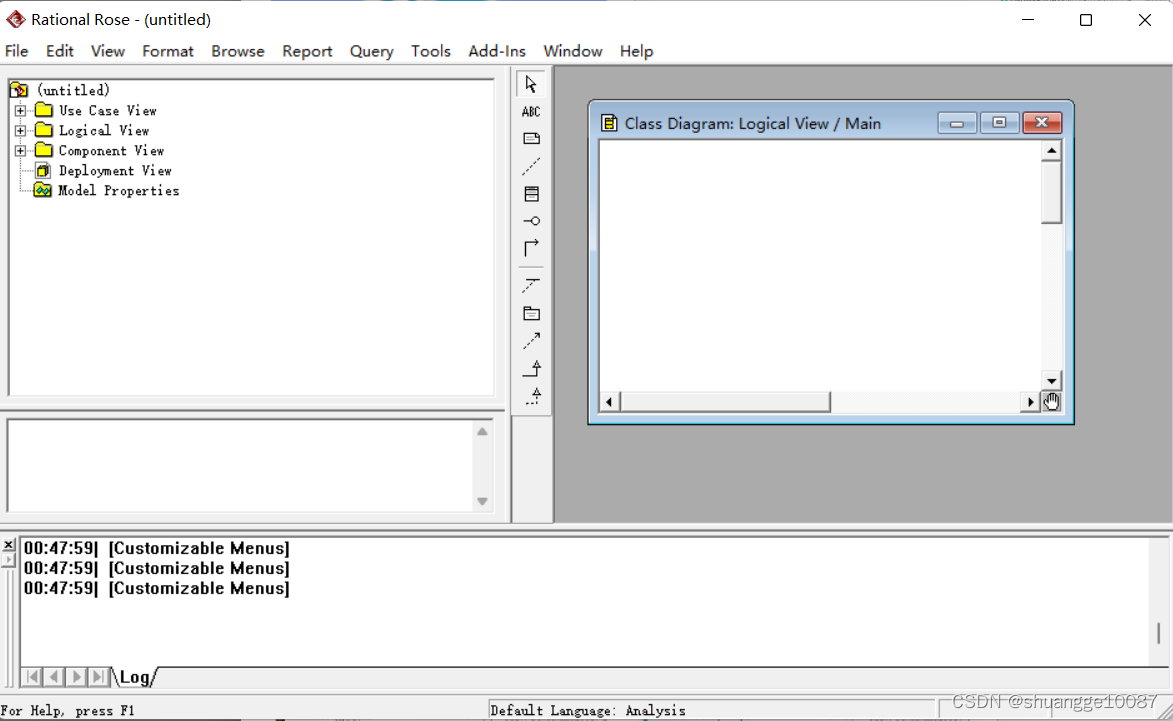Select the Component View tree label
Viewport: 1173px width, 721px height.
click(111, 151)
